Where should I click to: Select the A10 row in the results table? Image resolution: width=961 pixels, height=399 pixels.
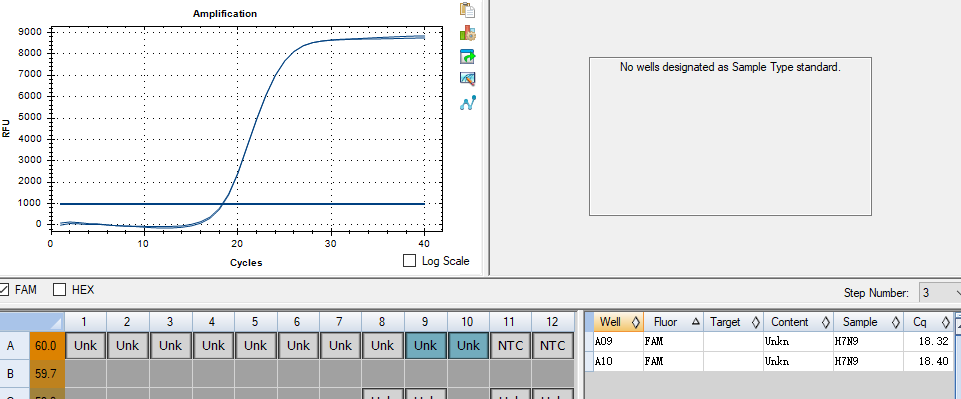773,362
